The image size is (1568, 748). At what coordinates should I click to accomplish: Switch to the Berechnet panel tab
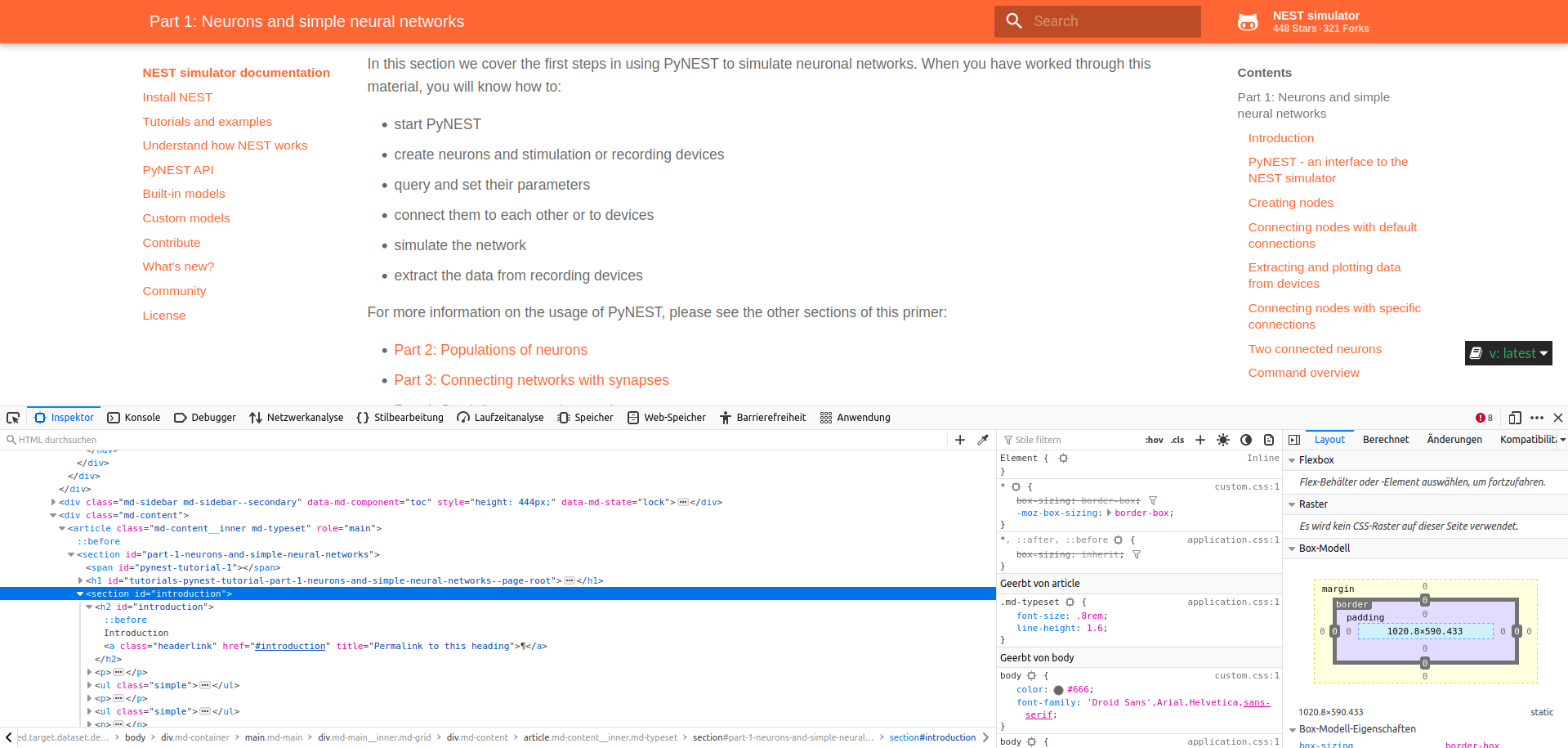(x=1385, y=439)
